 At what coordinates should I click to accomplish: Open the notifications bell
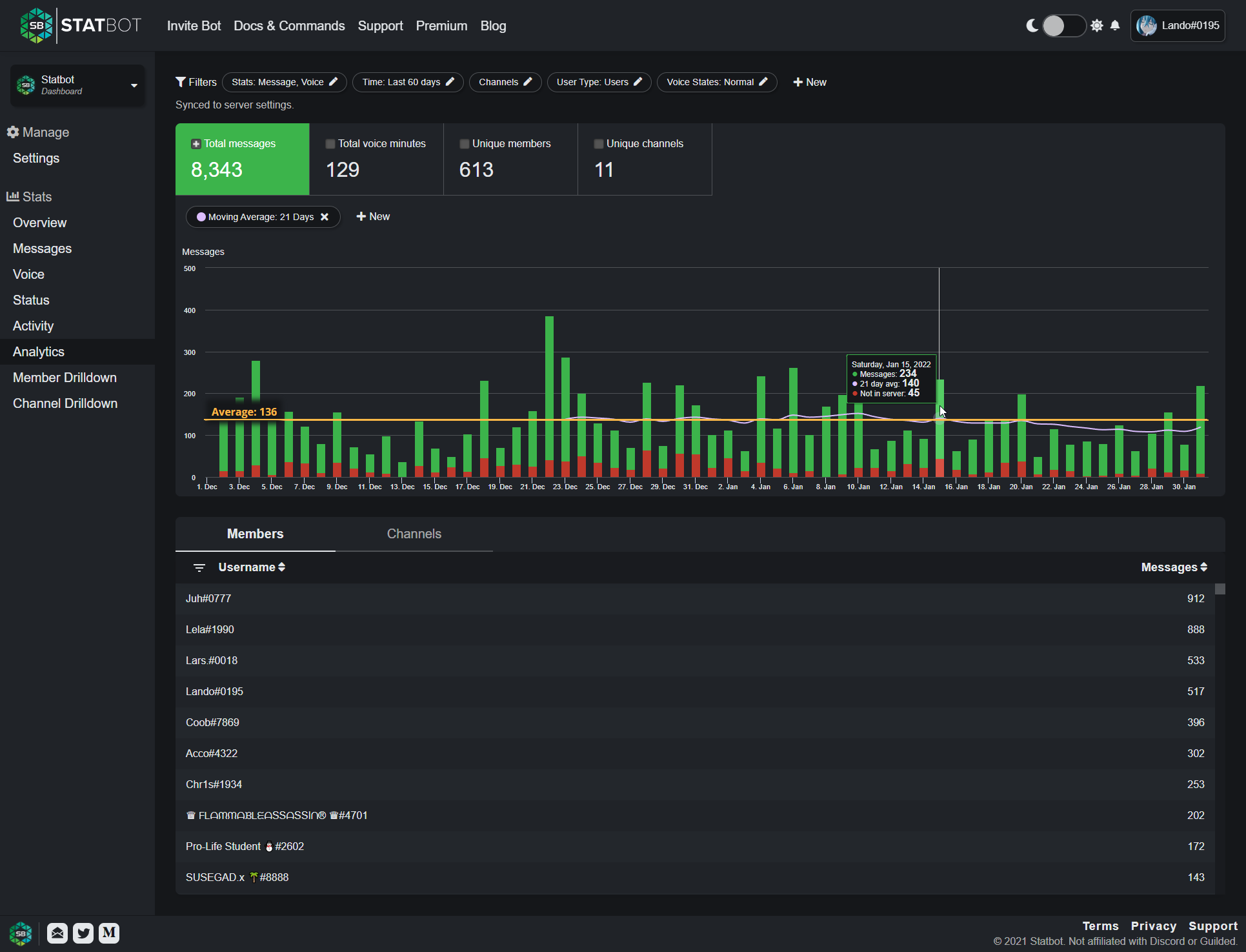tap(1115, 26)
